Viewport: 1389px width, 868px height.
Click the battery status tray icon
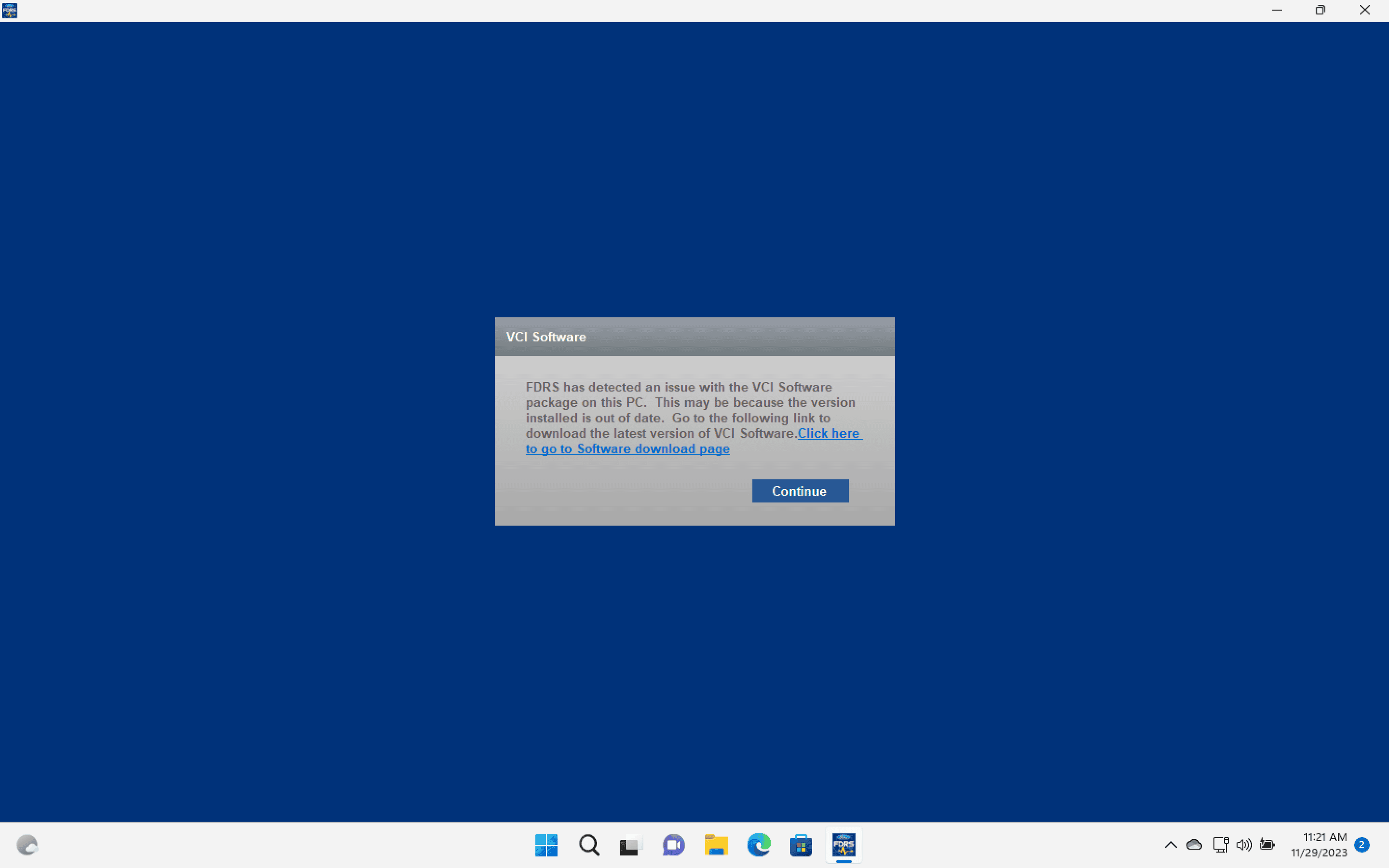(x=1267, y=845)
